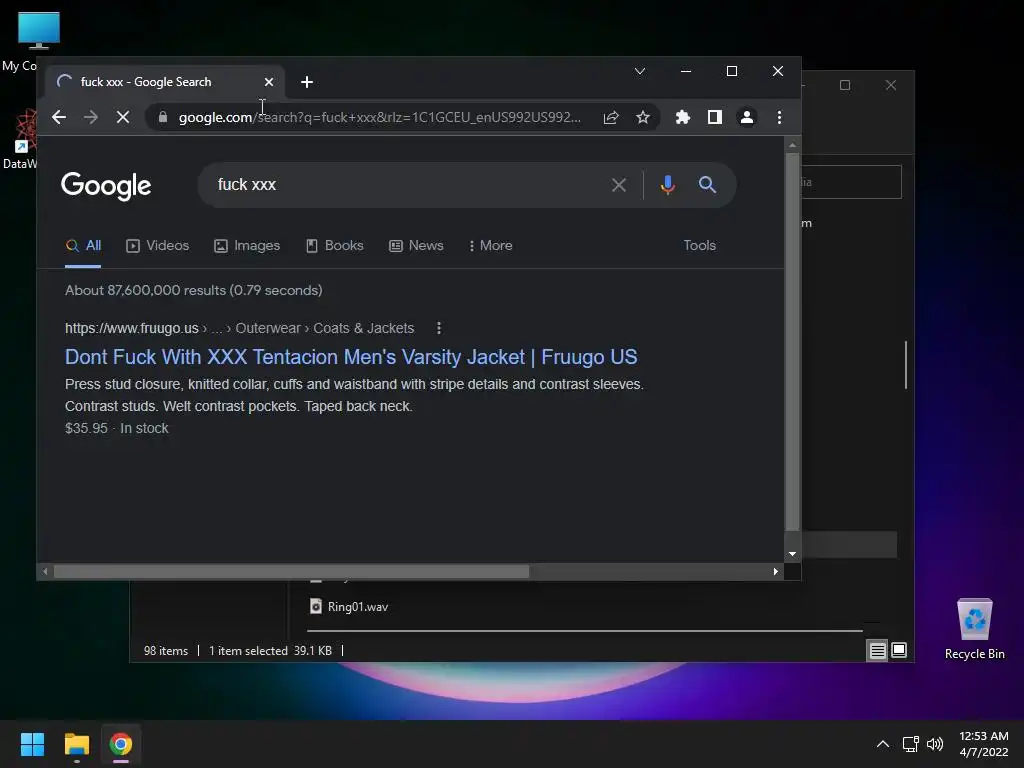Open a new Chrome tab
This screenshot has height=768, width=1024.
[x=307, y=82]
